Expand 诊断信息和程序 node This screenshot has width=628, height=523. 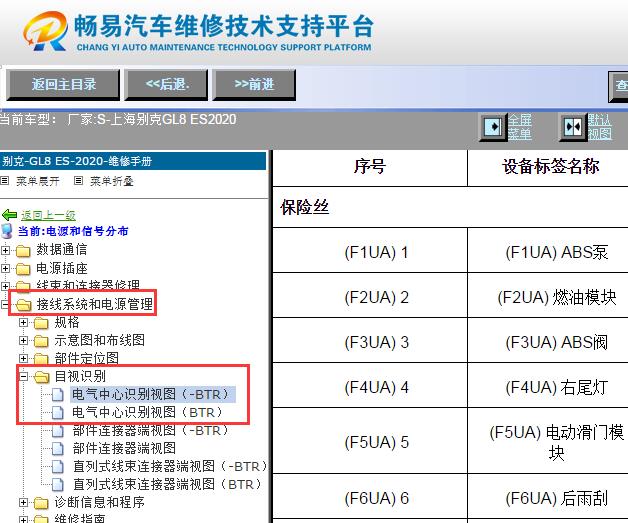tap(24, 502)
